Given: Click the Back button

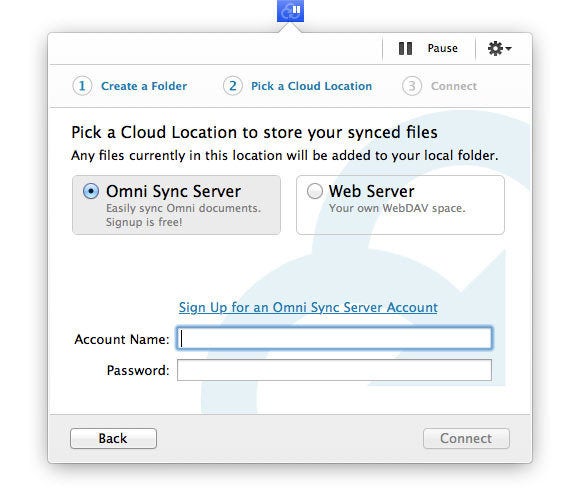Looking at the screenshot, I should (113, 439).
